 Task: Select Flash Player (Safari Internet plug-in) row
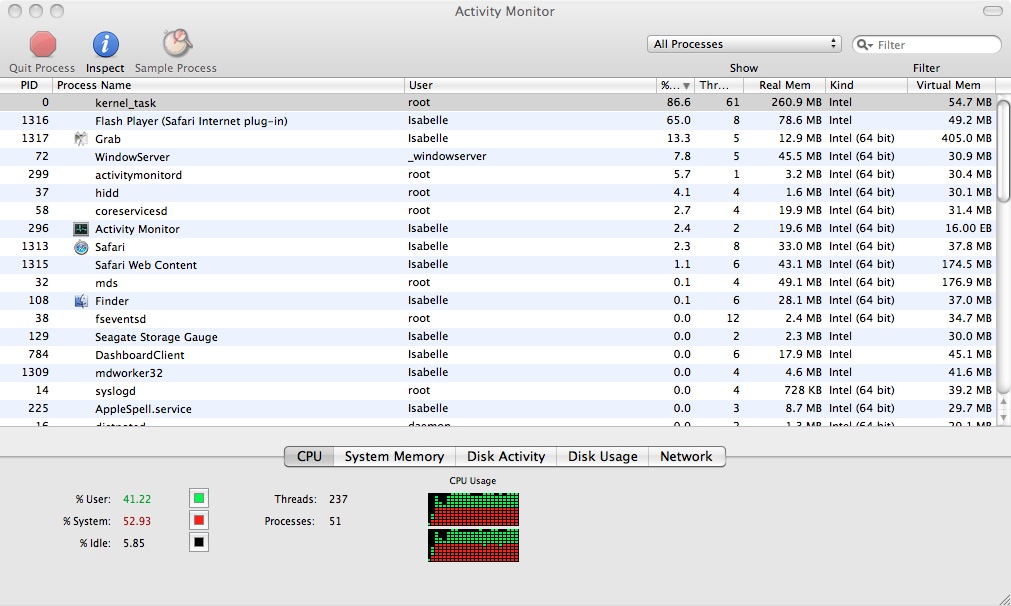pyautogui.click(x=498, y=121)
